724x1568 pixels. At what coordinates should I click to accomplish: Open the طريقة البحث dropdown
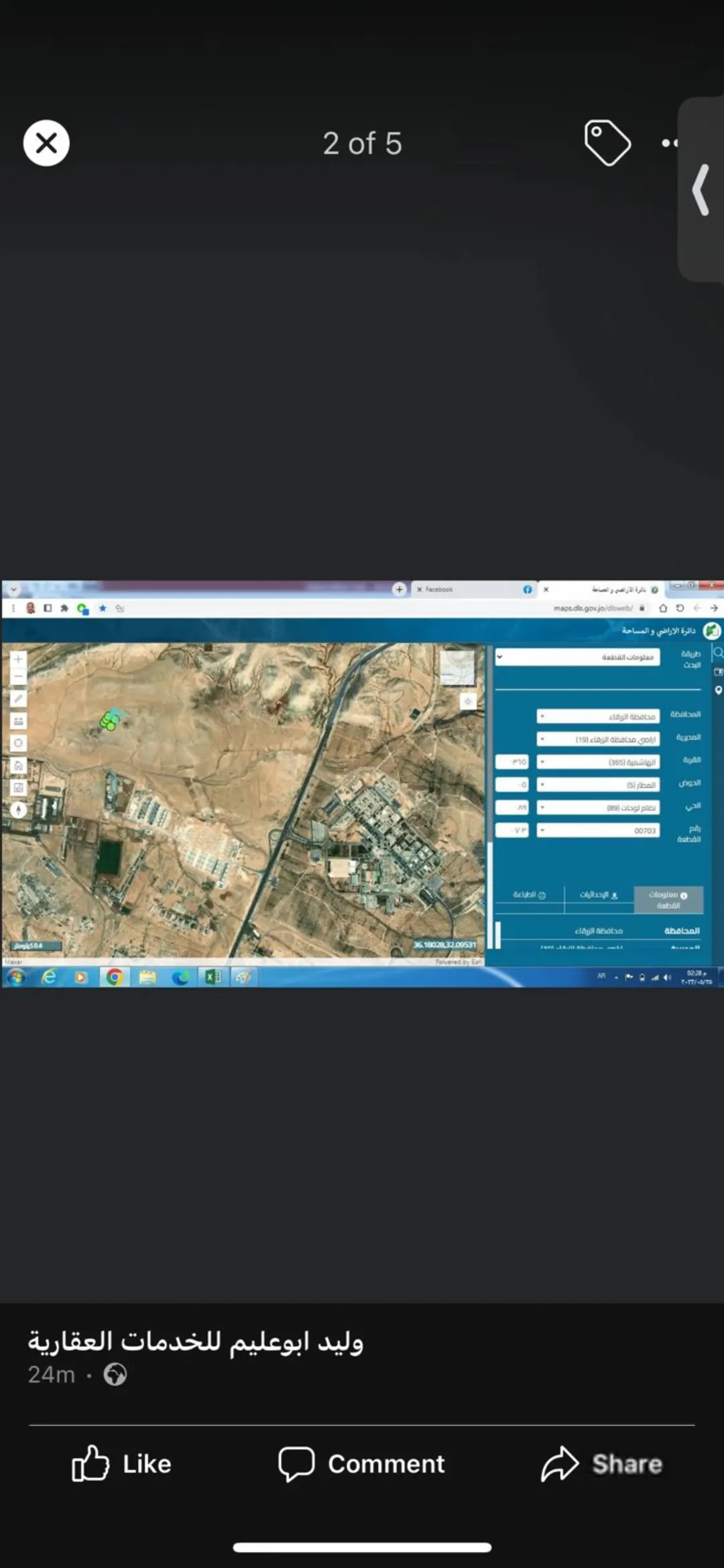tap(577, 657)
